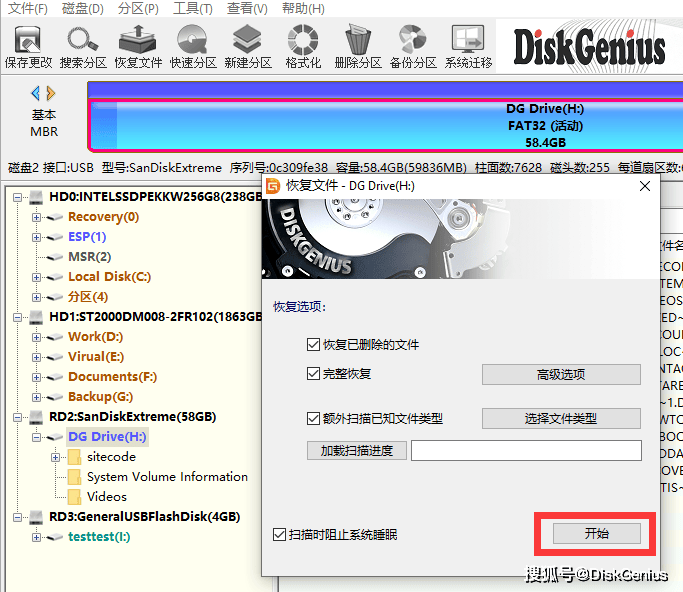This screenshot has height=592, width=683.
Task: Uncheck the 恢复已删除的文件 checkbox
Action: (314, 345)
